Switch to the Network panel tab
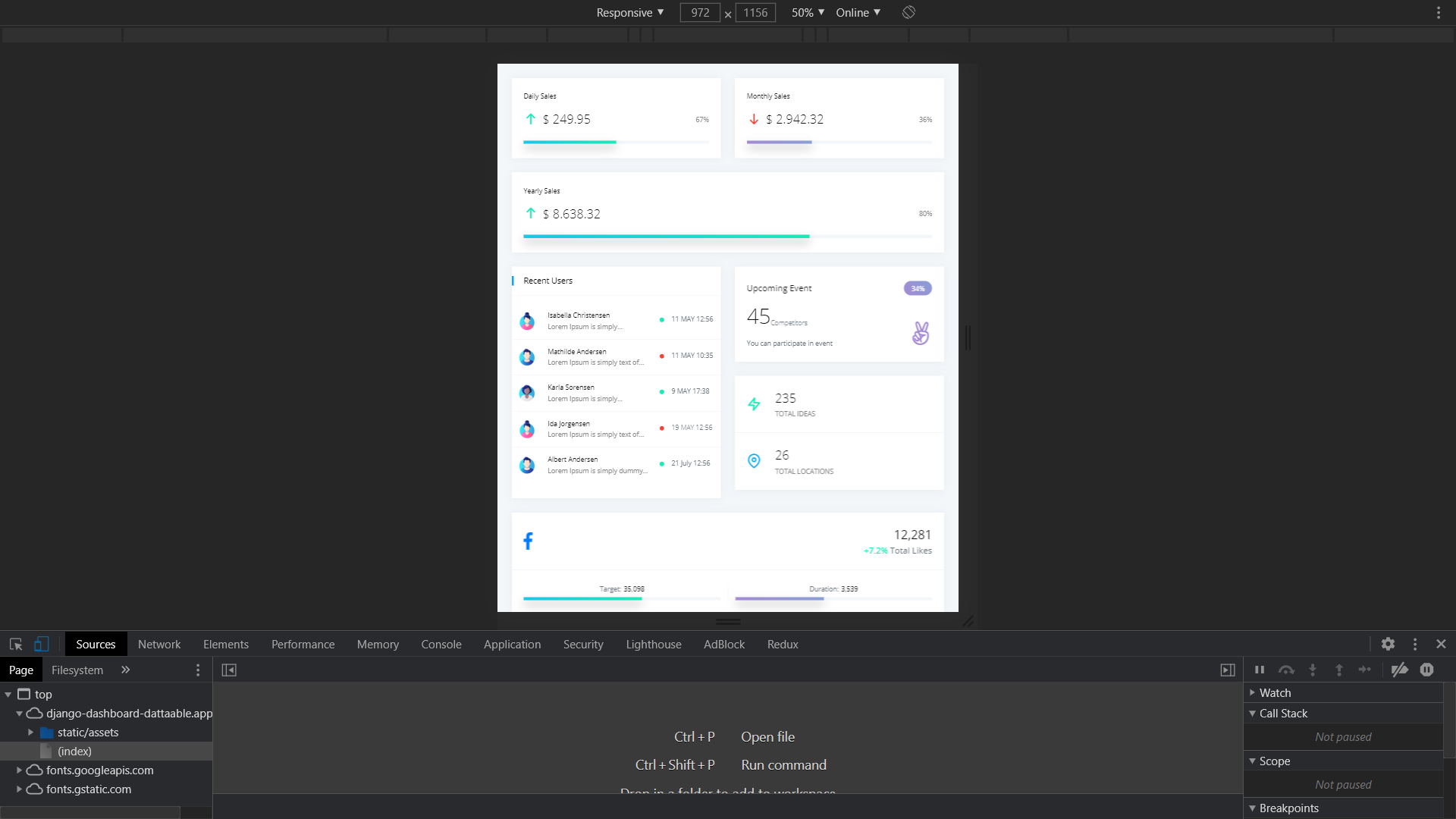The width and height of the screenshot is (1456, 819). click(x=159, y=644)
